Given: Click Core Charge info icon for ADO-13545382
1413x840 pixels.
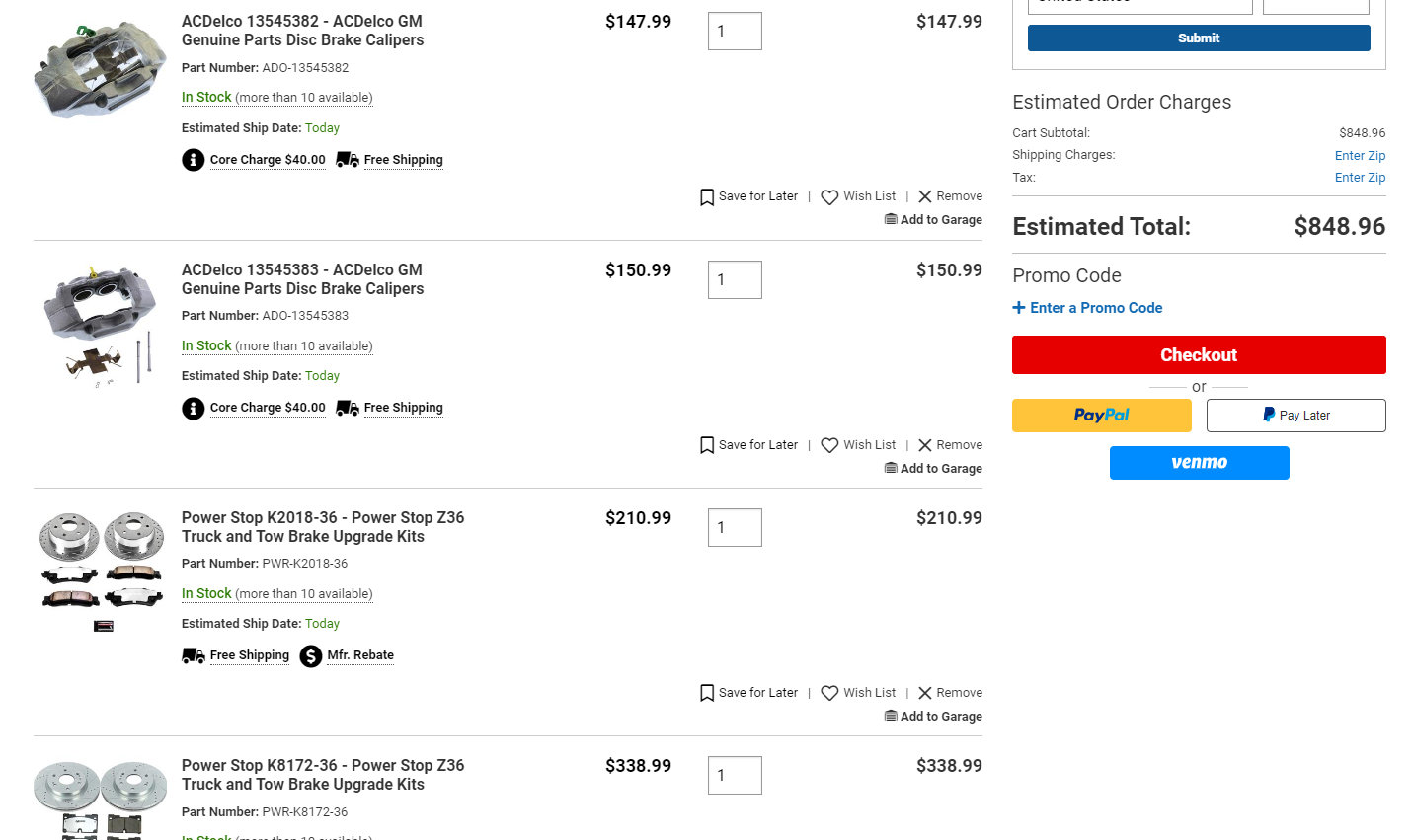Looking at the screenshot, I should pyautogui.click(x=194, y=160).
